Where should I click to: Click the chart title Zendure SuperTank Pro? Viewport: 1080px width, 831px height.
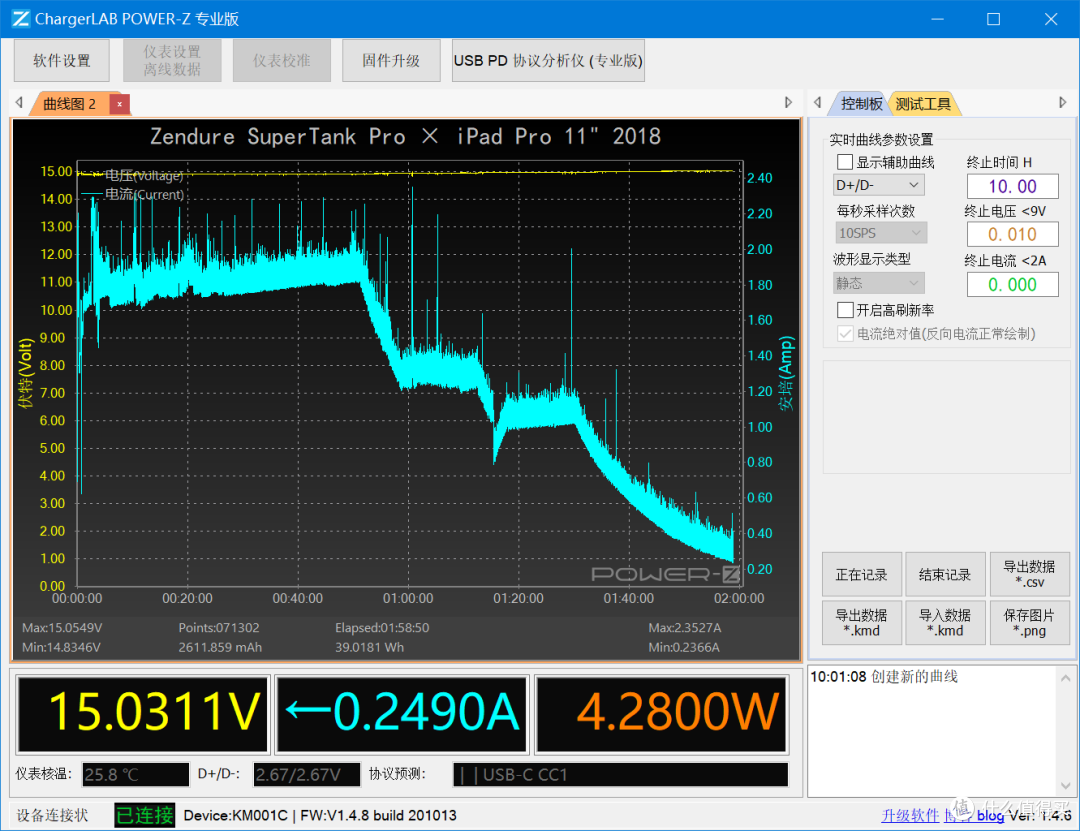tap(405, 136)
